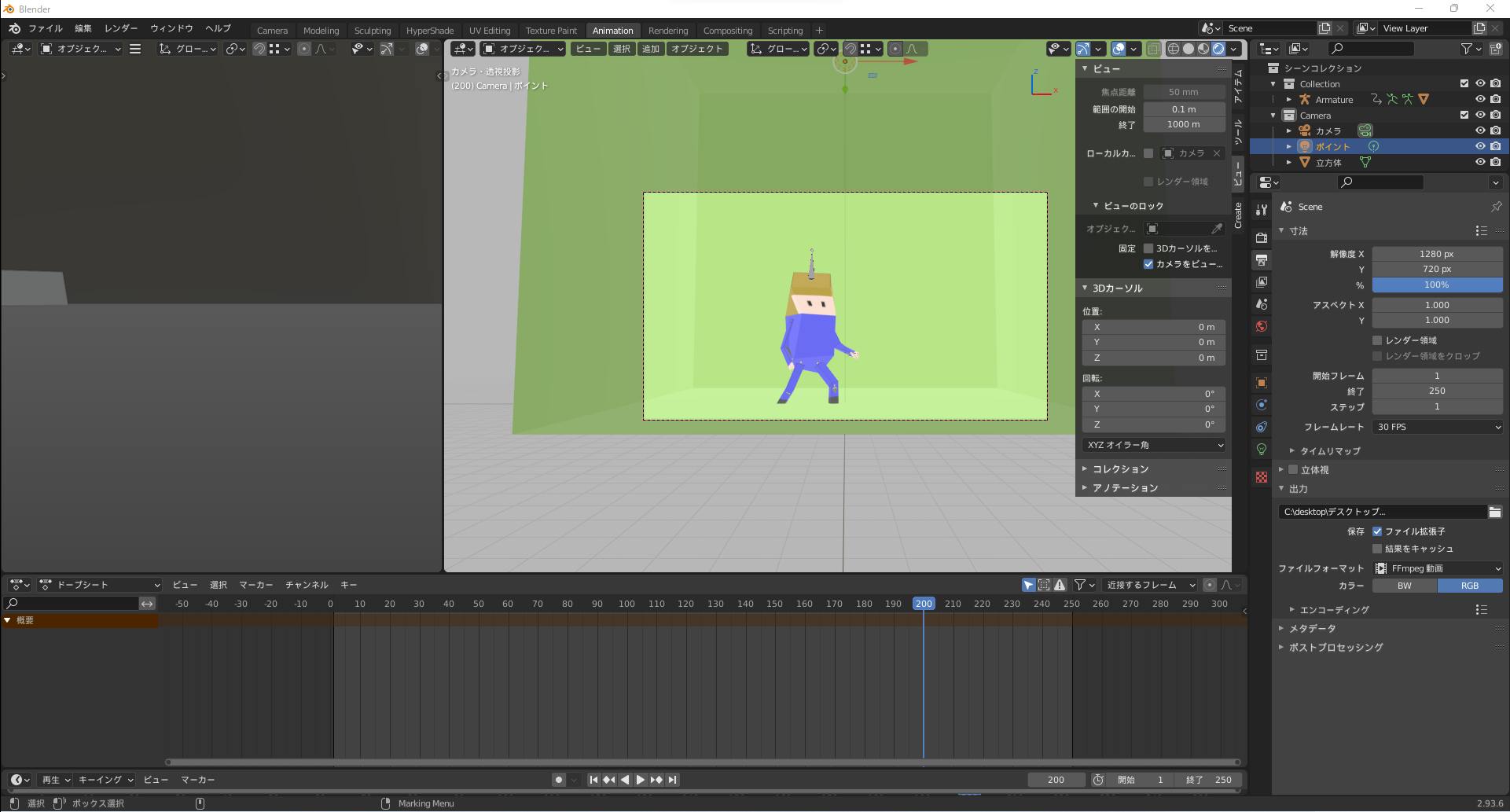Uncheck the Camera collection checkbox
Screen dimensions: 1510x812
(1464, 115)
